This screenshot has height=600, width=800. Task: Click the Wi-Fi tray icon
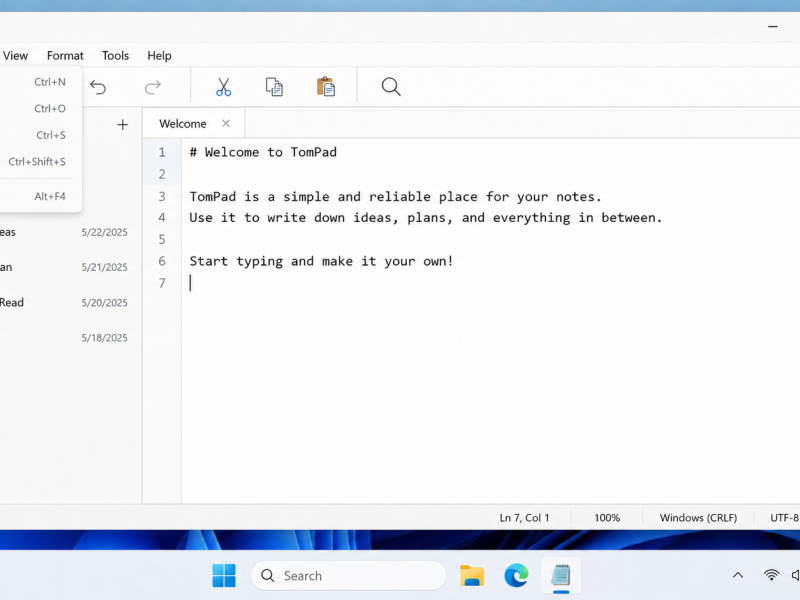pyautogui.click(x=771, y=575)
